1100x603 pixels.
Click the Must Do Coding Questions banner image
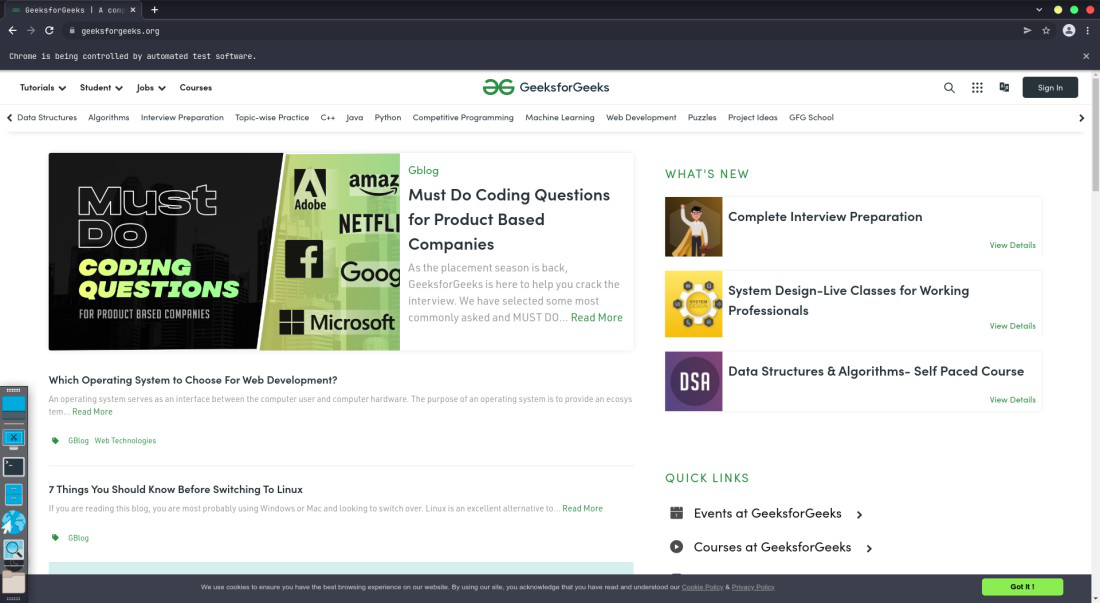point(224,252)
